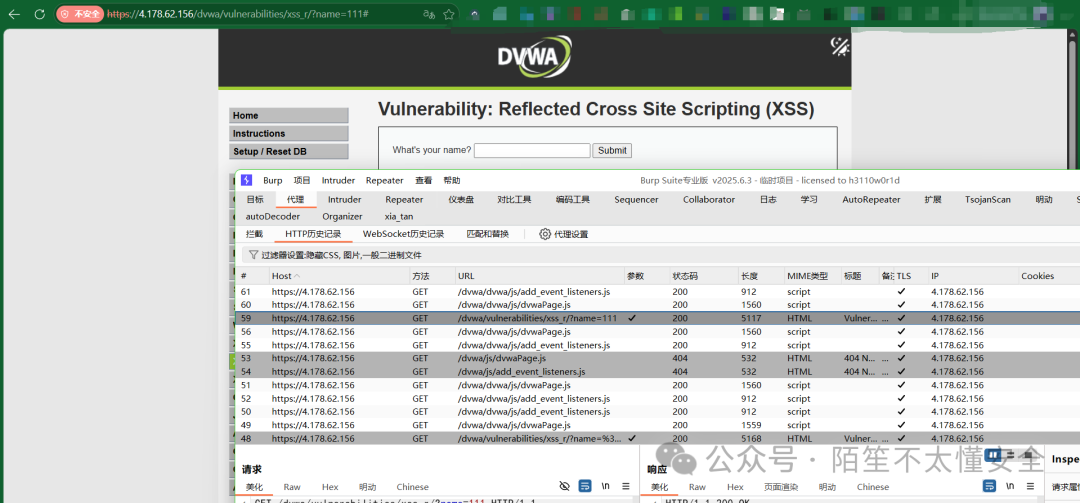Switch to the 编码工具 tab
Viewport: 1080px width, 503px height.
(x=573, y=200)
